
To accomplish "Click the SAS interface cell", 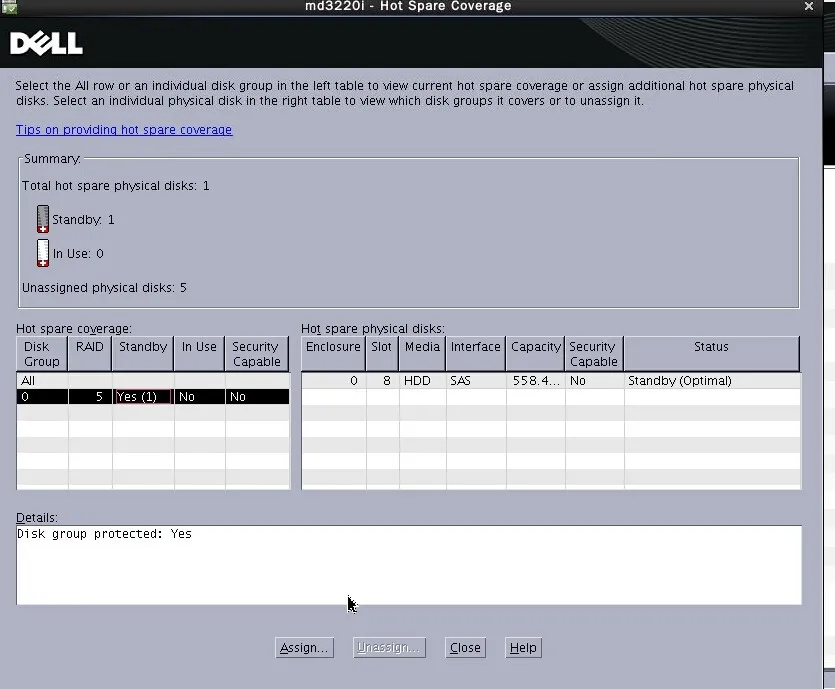I will (476, 381).
